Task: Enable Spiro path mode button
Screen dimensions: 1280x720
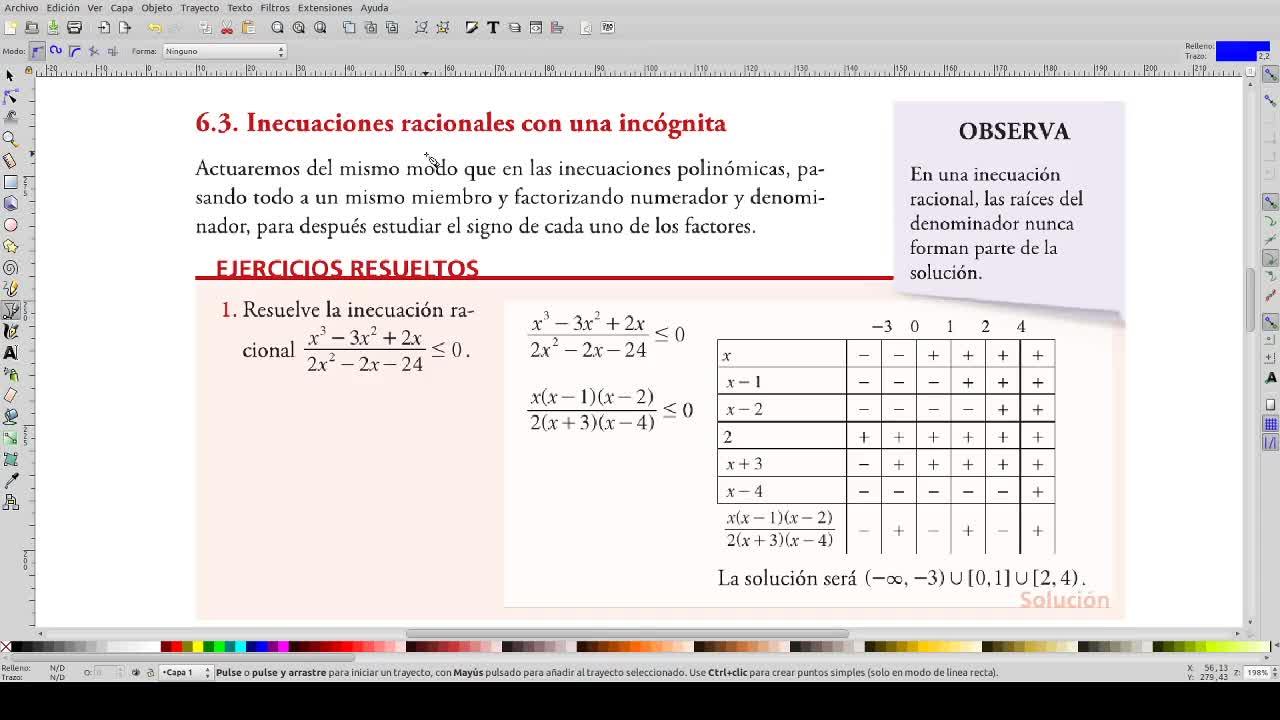Action: pyautogui.click(x=56, y=51)
